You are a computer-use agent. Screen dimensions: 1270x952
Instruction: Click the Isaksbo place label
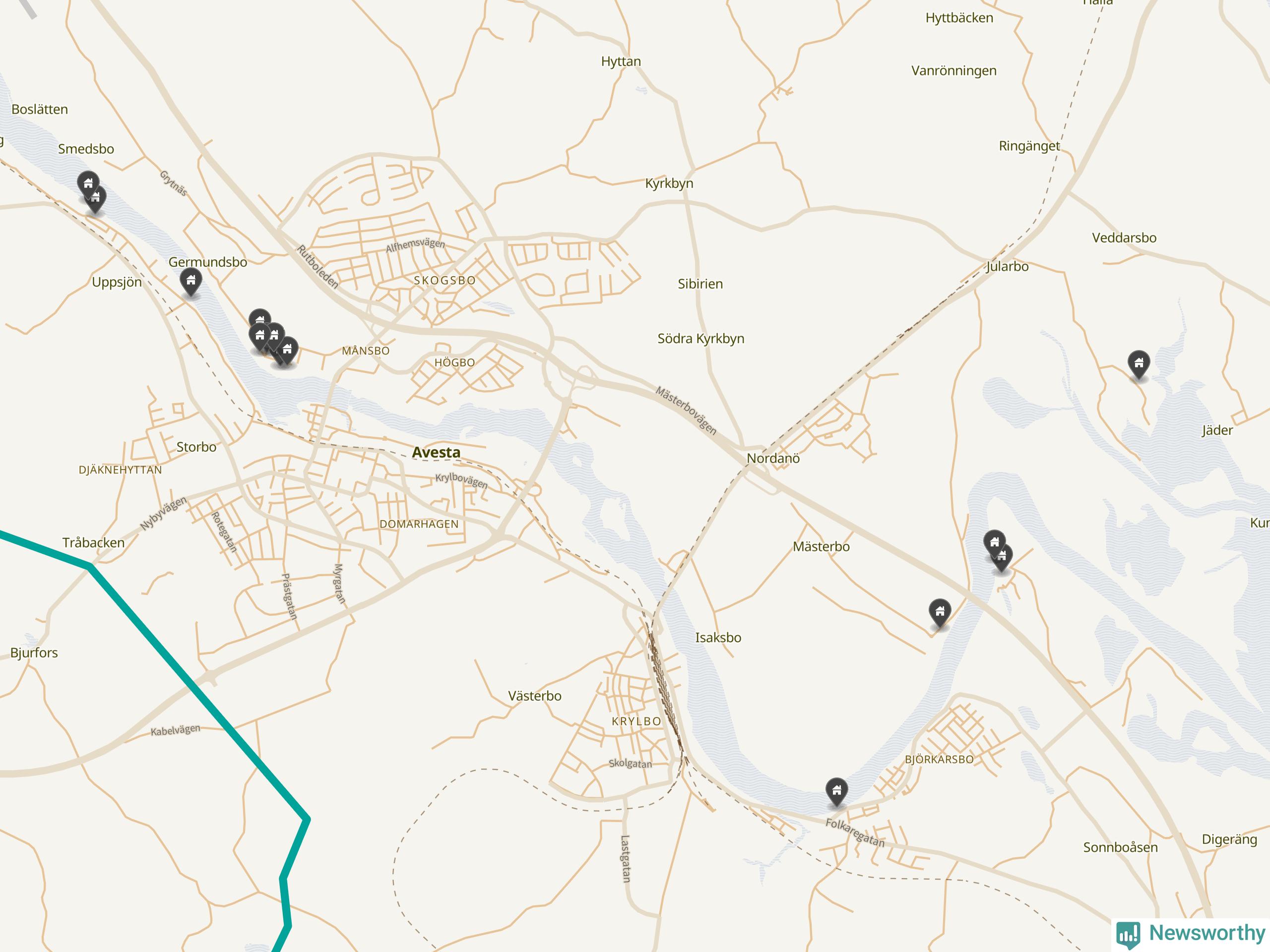[718, 638]
